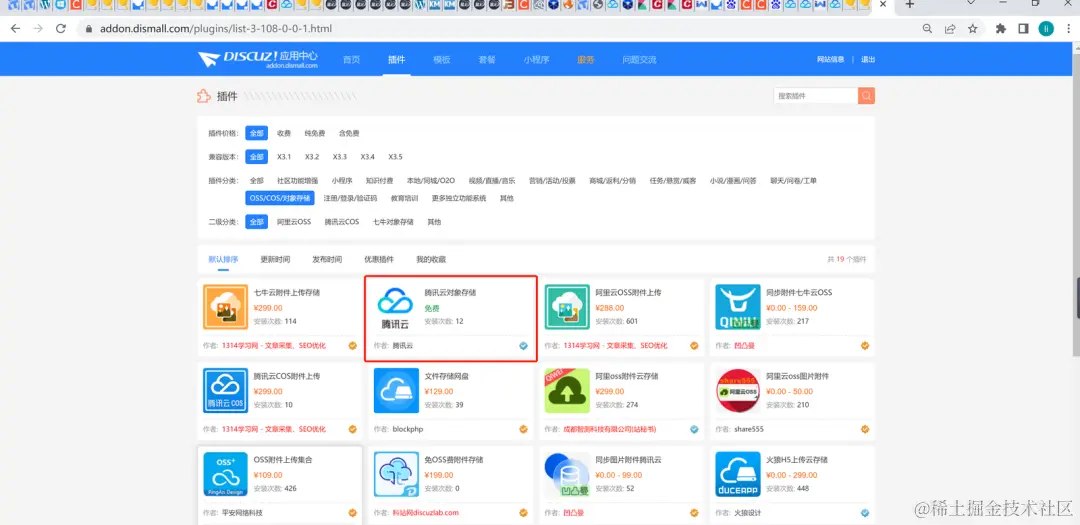Select the 含免费 price filter
Screen dimensions: 1080x525
(x=349, y=133)
